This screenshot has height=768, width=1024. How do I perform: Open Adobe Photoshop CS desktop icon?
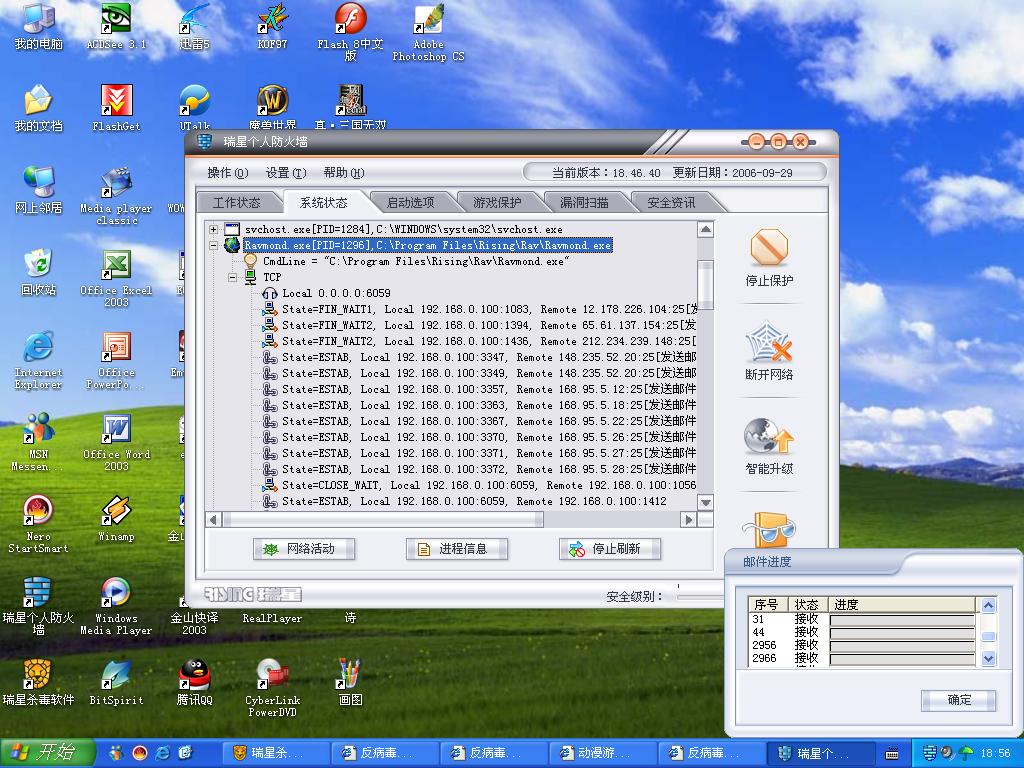coord(428,31)
